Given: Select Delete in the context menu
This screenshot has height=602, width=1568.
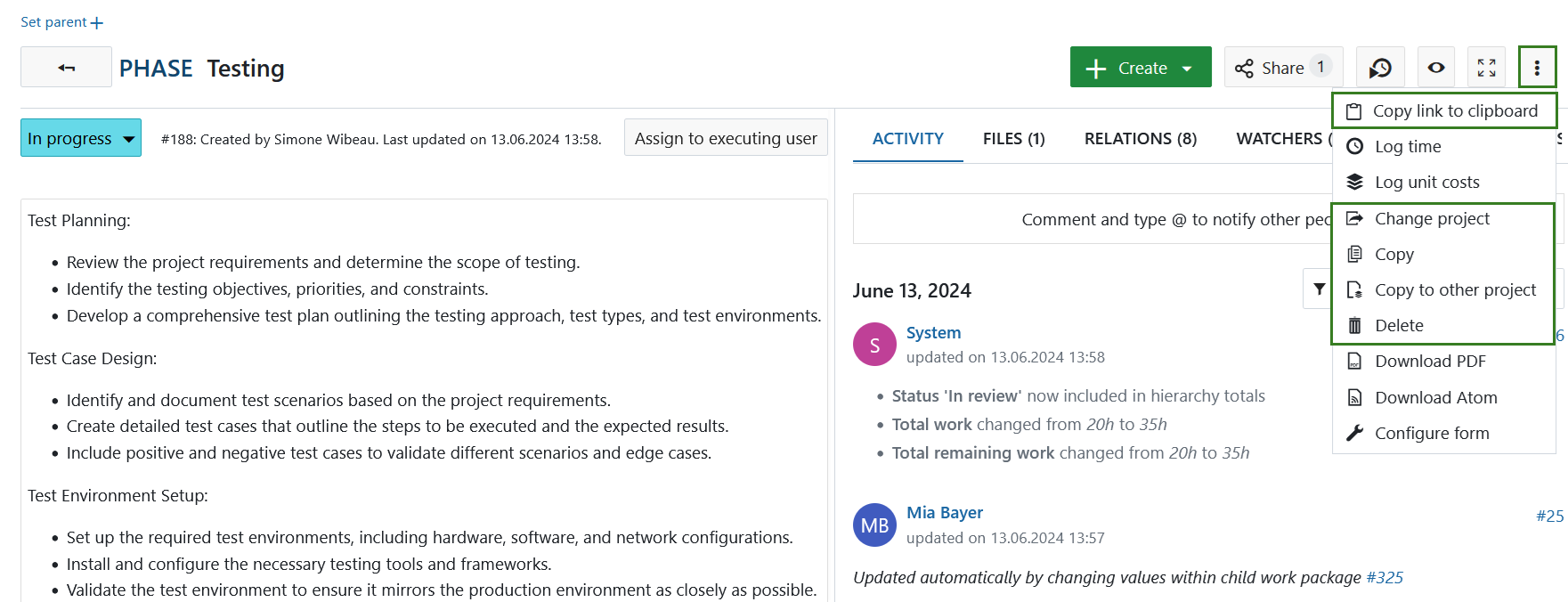Looking at the screenshot, I should pyautogui.click(x=1399, y=326).
